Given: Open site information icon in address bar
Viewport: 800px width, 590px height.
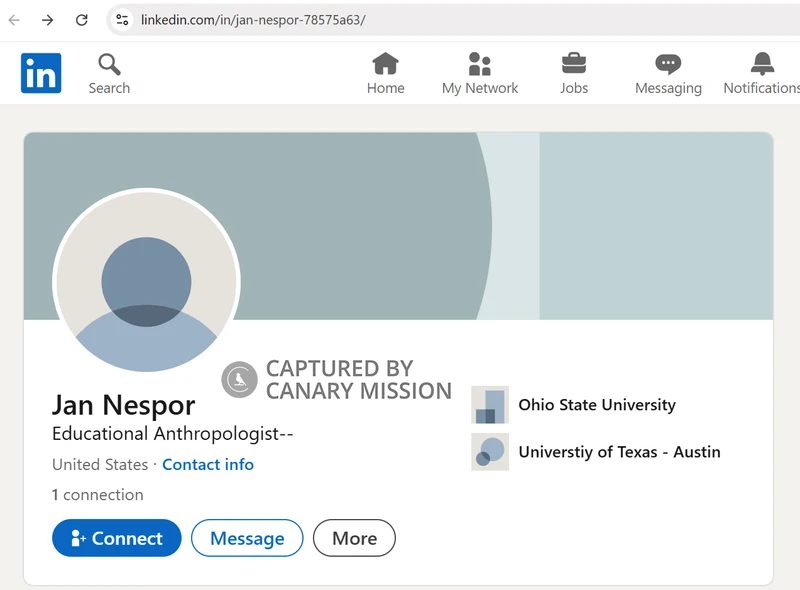Looking at the screenshot, I should tap(122, 20).
